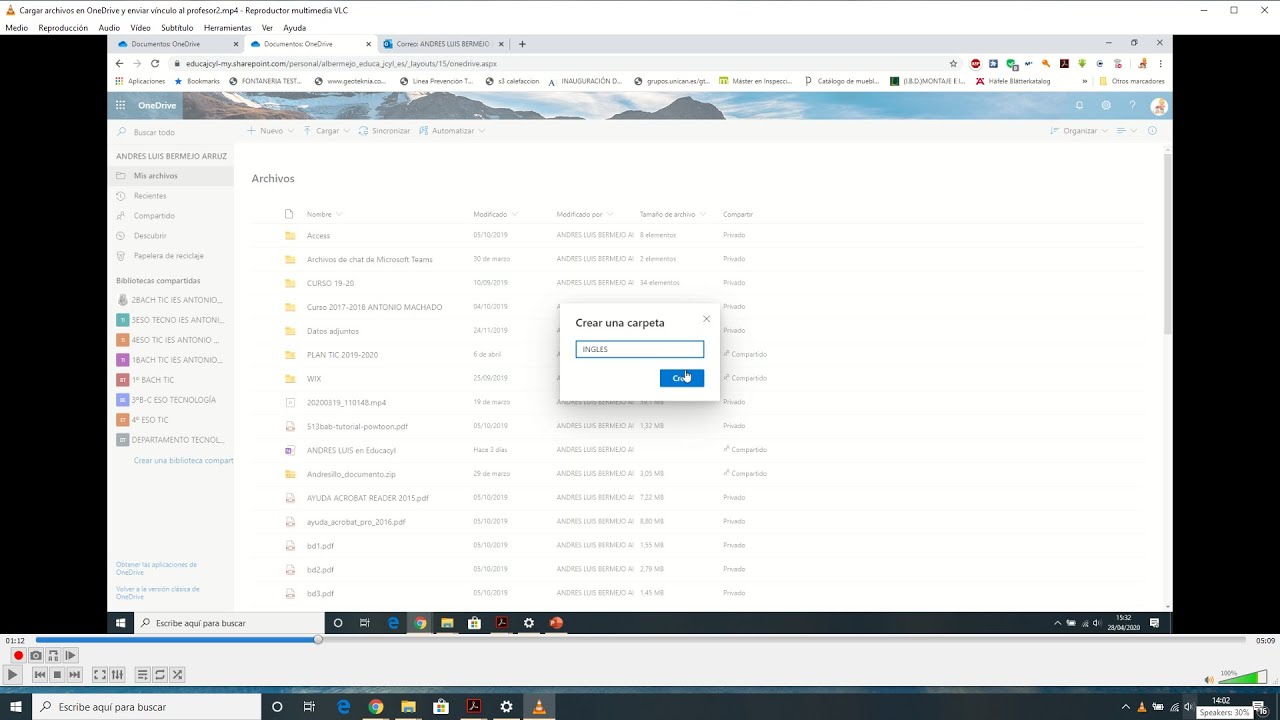Screen dimensions: 1280x720
Task: Open Windows Start menu on bottom taskbar
Action: coord(15,707)
